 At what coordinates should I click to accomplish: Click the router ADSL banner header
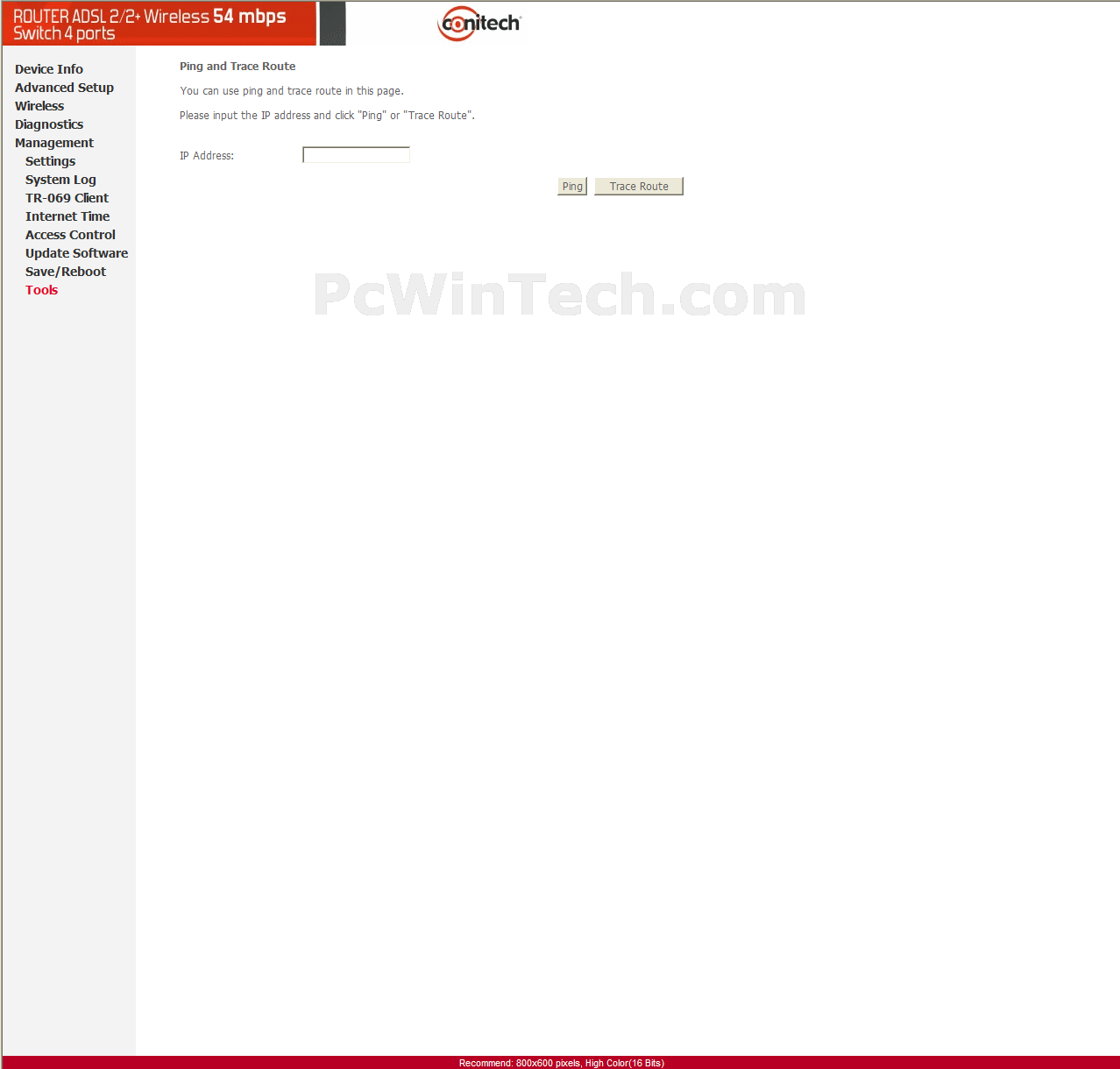tap(159, 24)
